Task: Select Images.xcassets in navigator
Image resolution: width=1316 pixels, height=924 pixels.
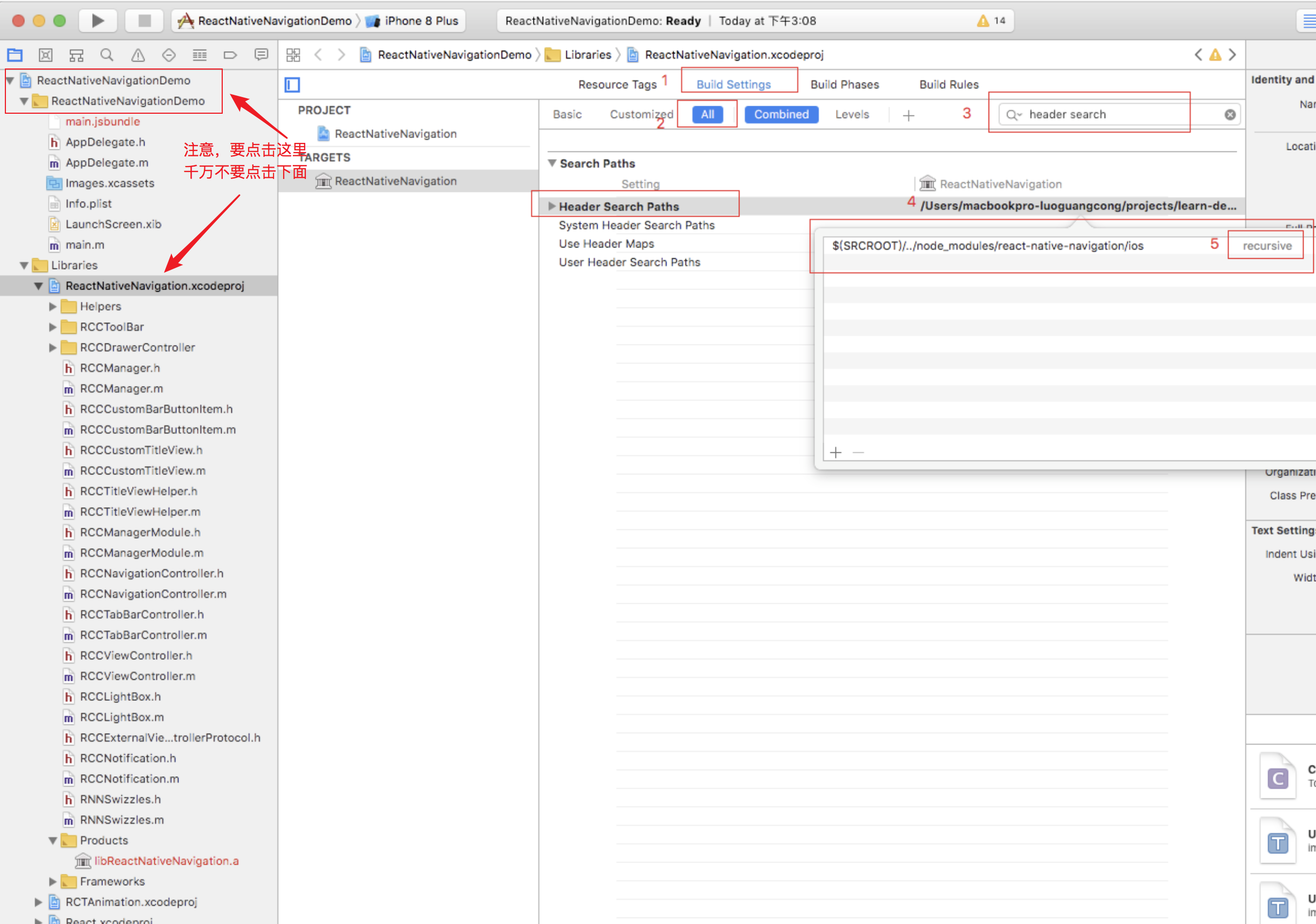Action: (x=109, y=183)
